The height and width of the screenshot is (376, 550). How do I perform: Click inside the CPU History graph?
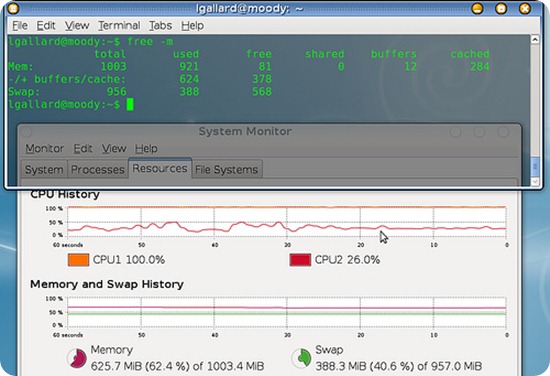287,223
